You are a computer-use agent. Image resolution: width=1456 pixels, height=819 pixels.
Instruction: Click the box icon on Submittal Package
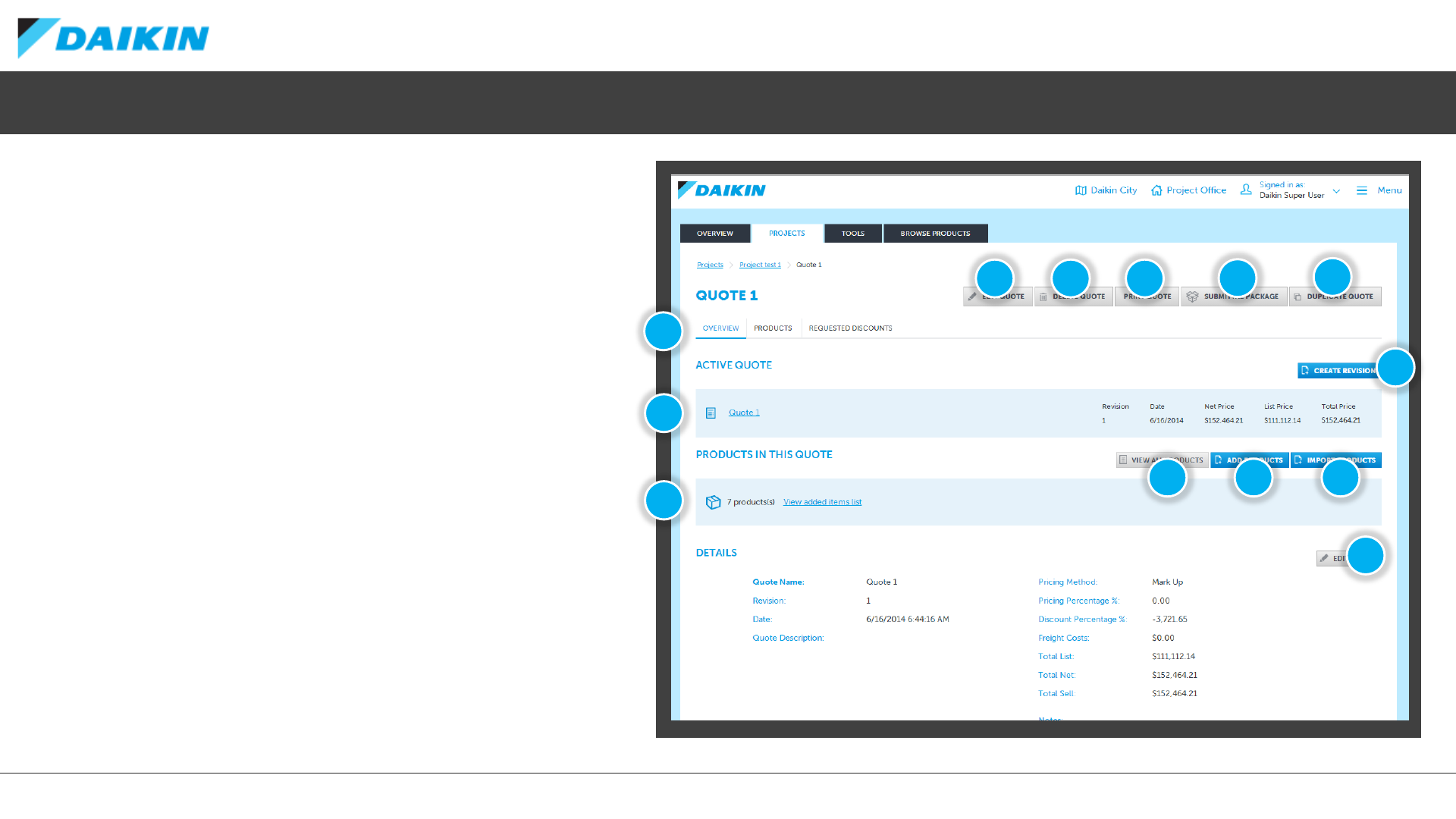click(1192, 297)
